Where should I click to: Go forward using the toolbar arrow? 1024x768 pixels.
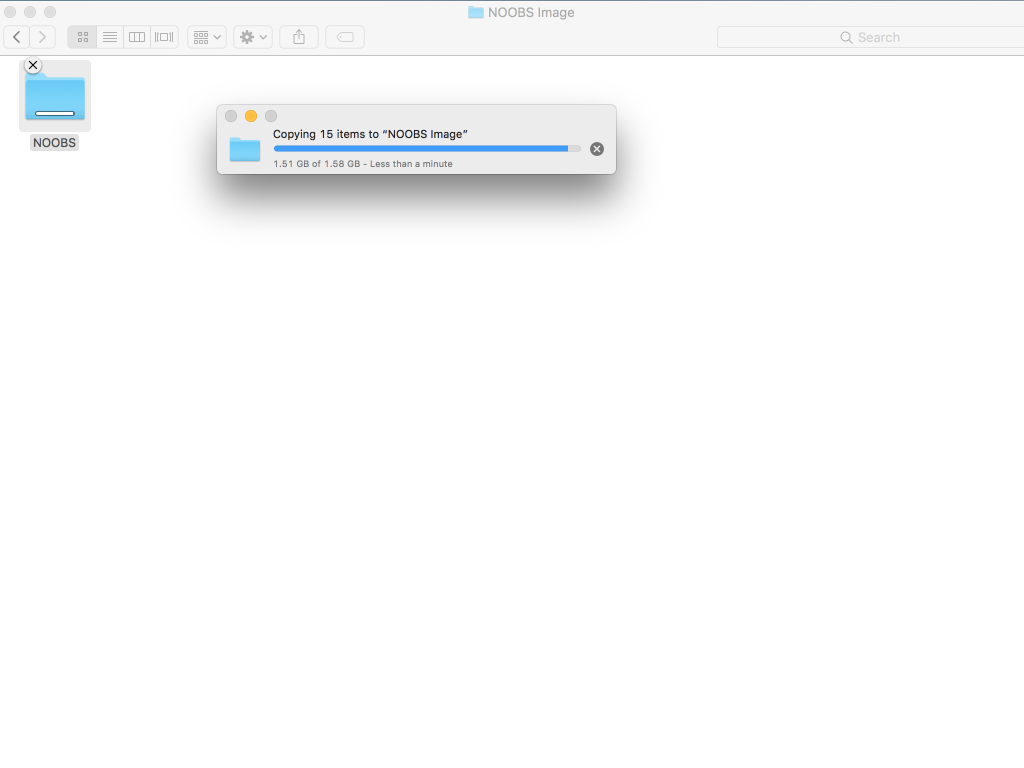click(42, 37)
